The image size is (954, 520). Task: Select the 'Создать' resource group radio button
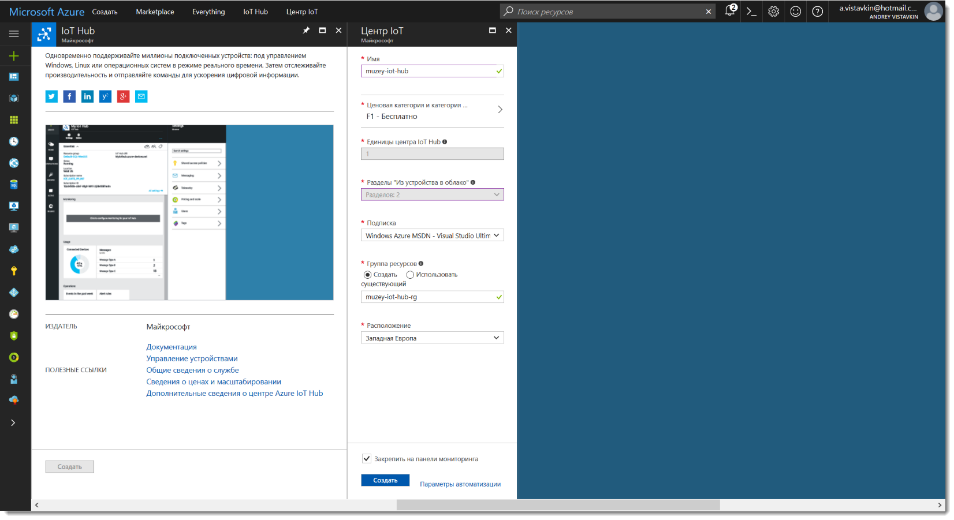[x=367, y=275]
